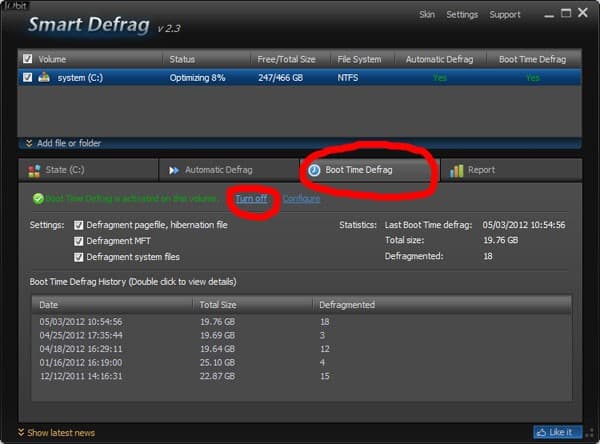Click the Free/Total Size column header
Viewport: 600px width, 444px height.
coord(290,59)
